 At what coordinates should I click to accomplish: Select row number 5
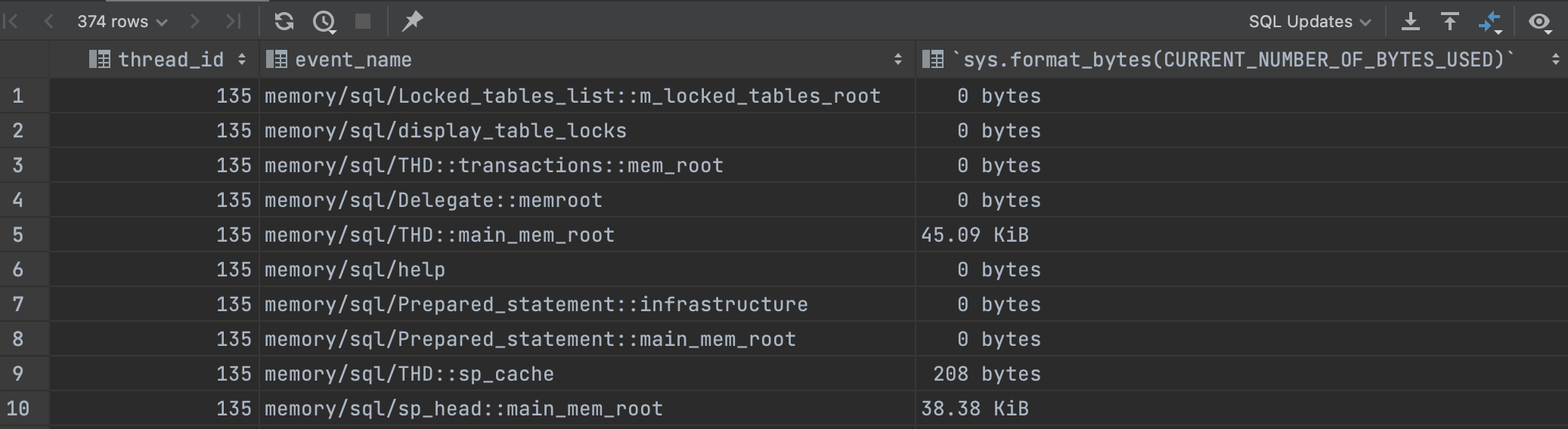pyautogui.click(x=18, y=235)
